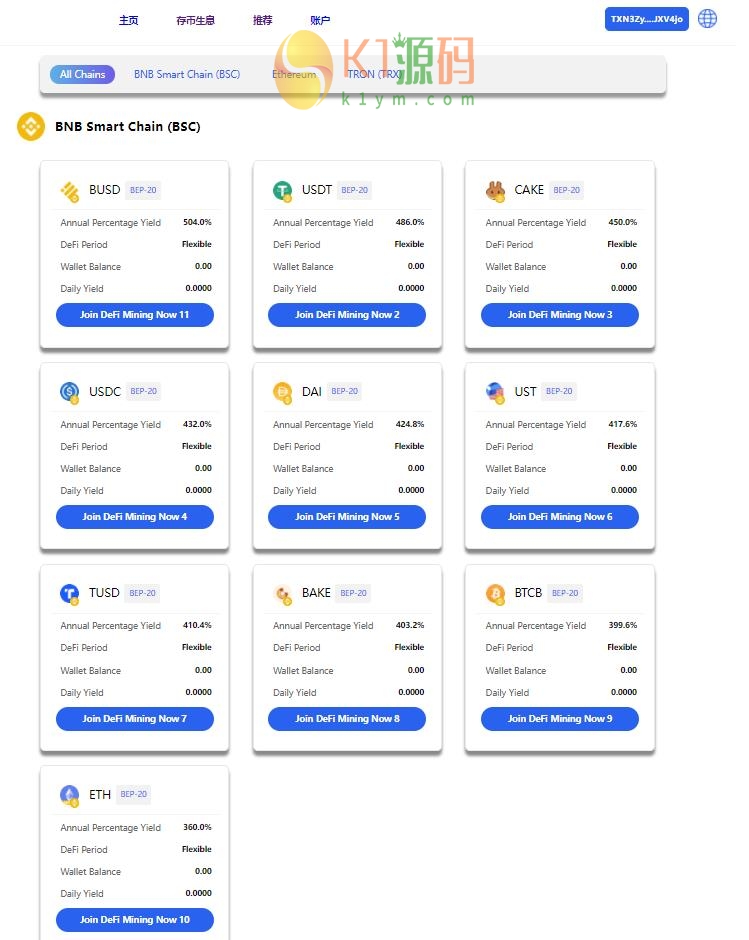Click the USDT Tether coin icon

click(x=282, y=190)
